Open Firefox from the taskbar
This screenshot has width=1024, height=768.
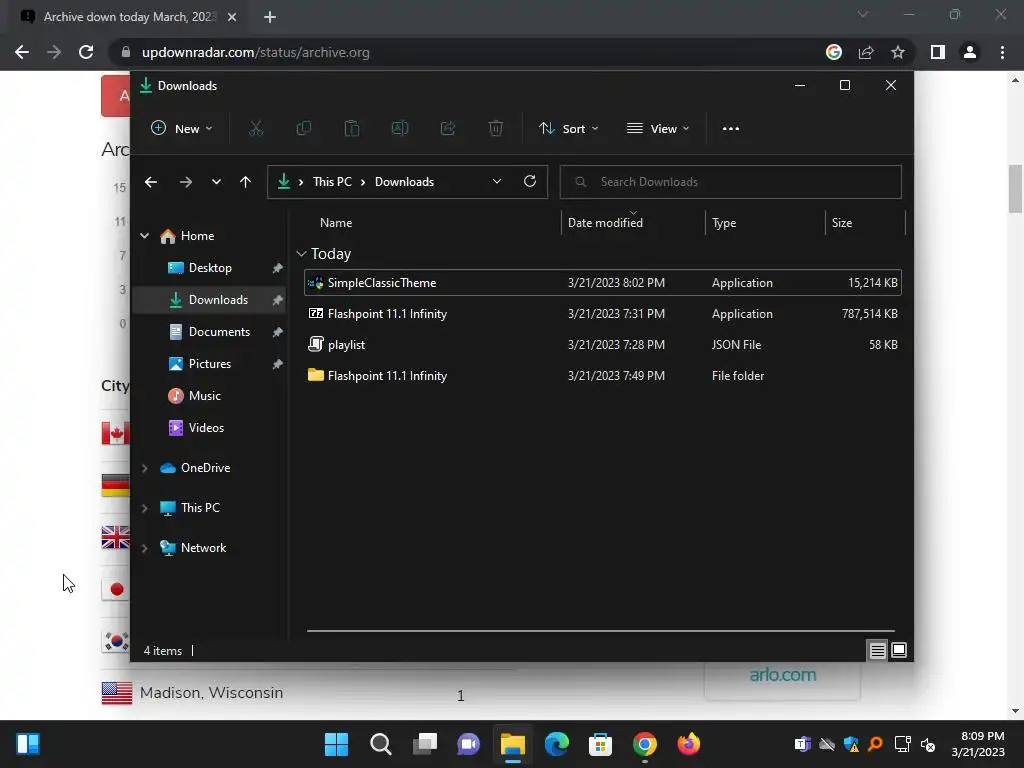[688, 744]
